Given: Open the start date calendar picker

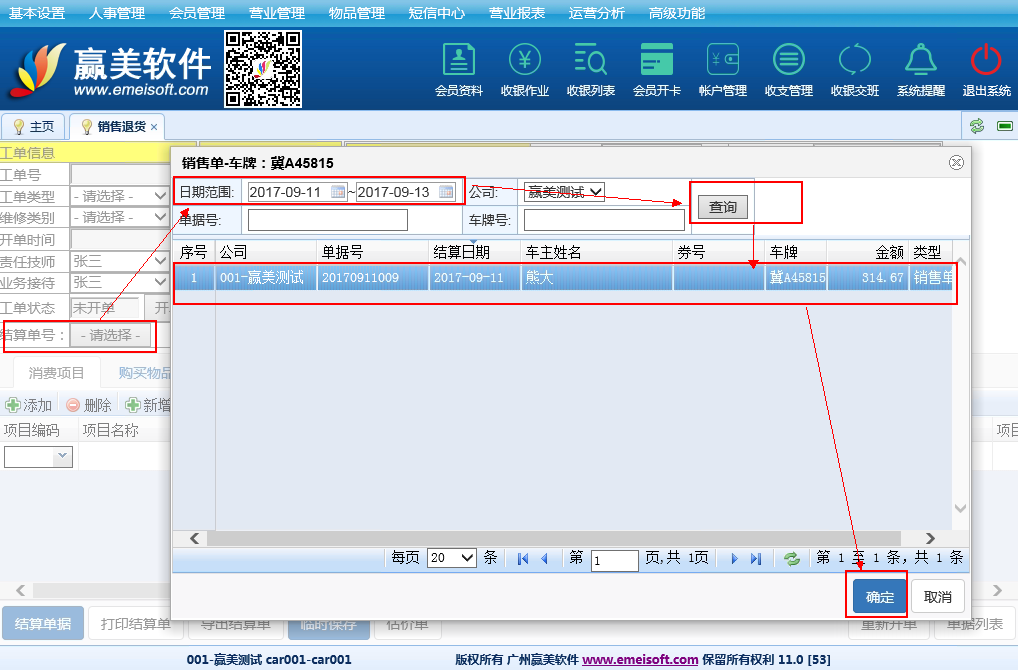Looking at the screenshot, I should tap(338, 192).
